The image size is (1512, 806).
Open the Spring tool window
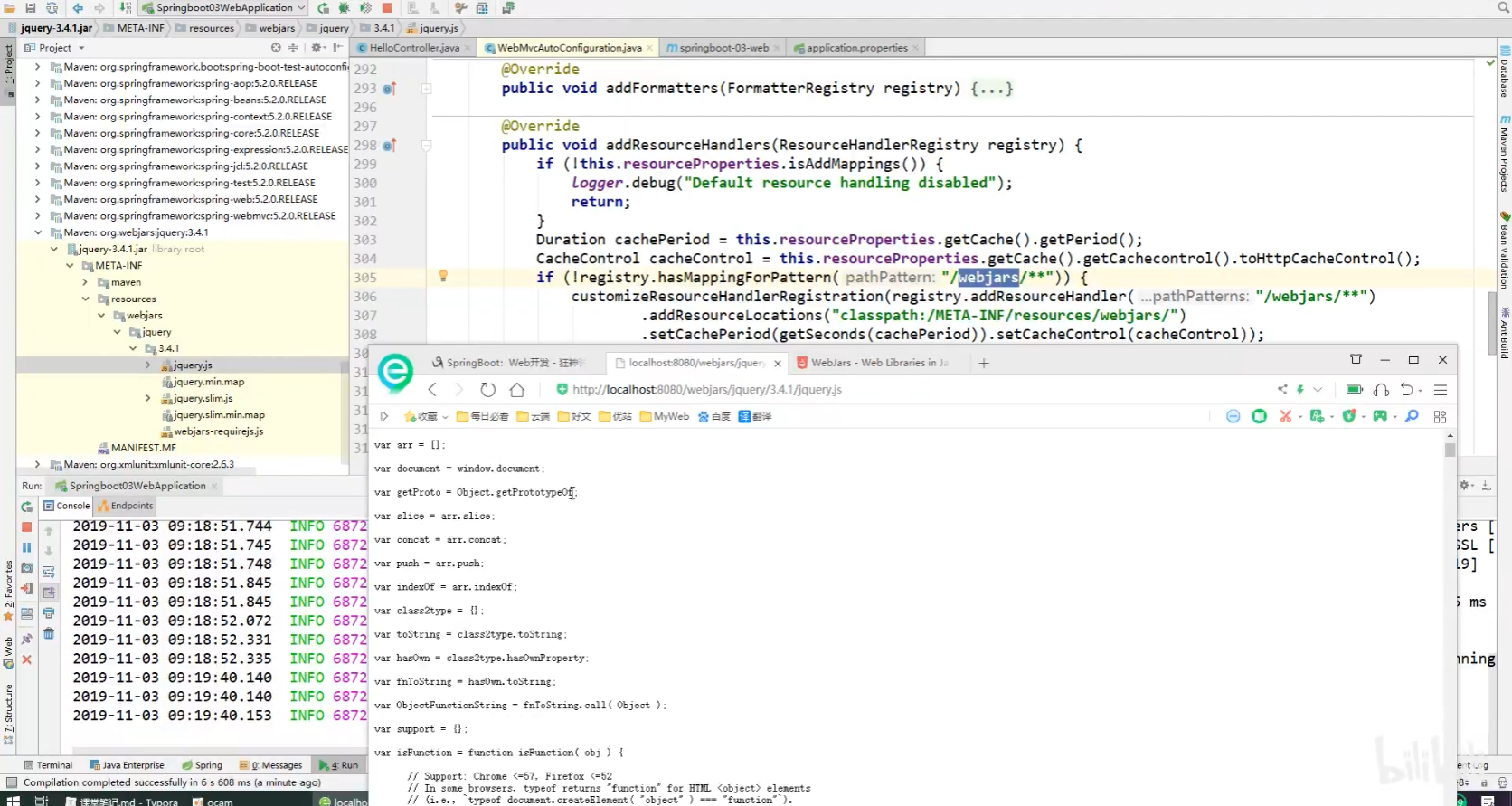202,765
